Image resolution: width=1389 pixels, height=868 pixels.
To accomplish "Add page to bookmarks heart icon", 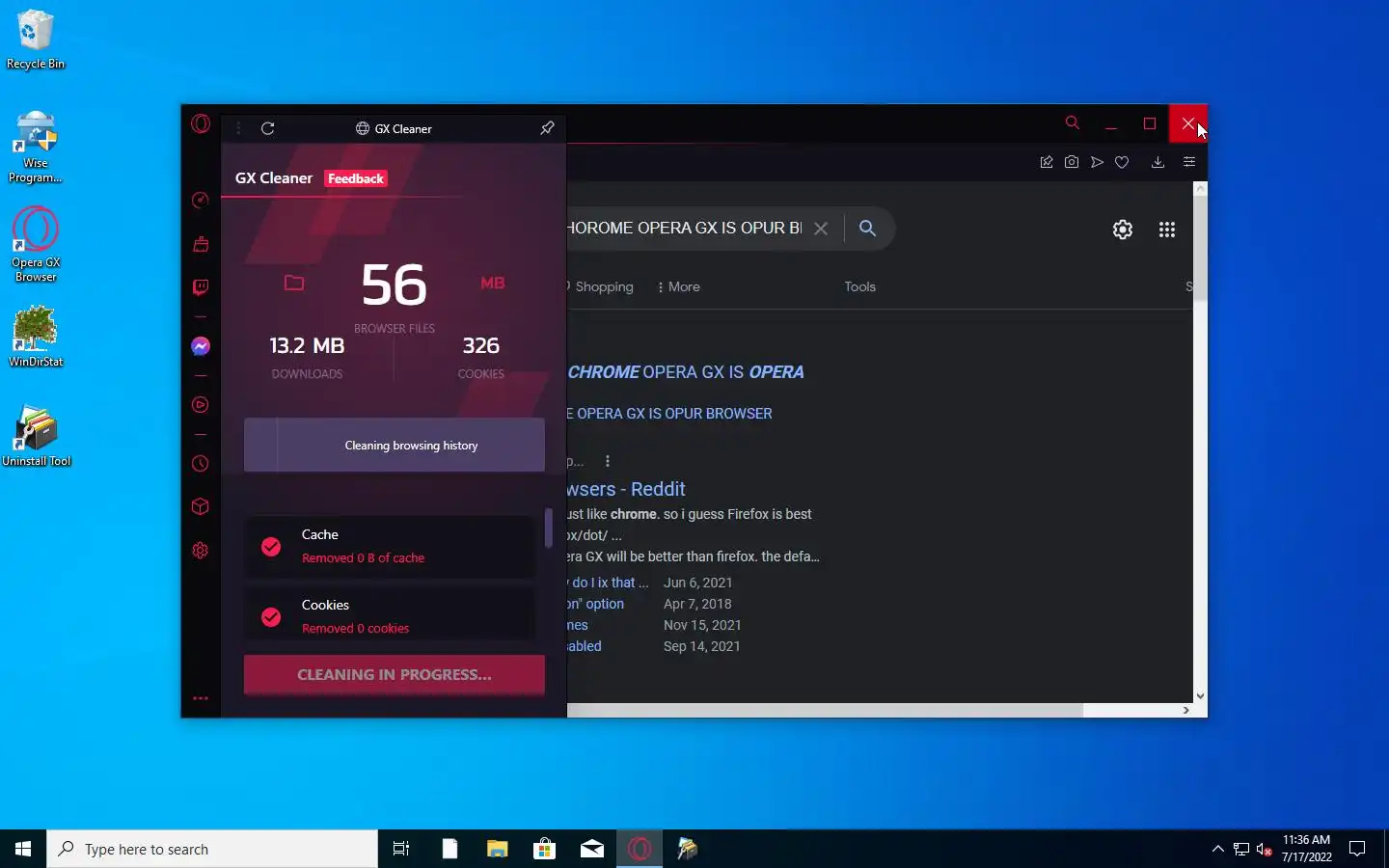I will [1122, 162].
